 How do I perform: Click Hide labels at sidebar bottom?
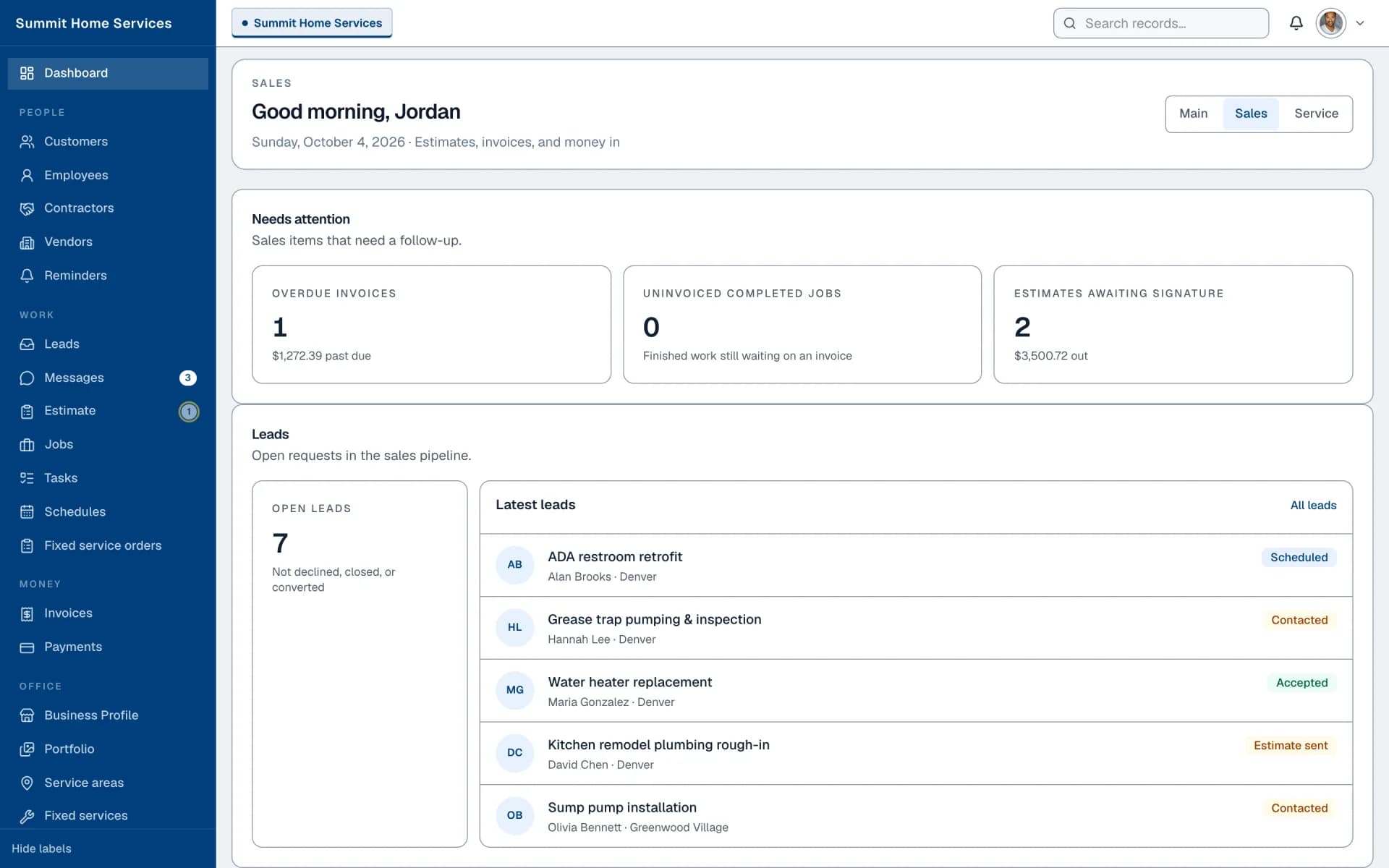tap(41, 848)
